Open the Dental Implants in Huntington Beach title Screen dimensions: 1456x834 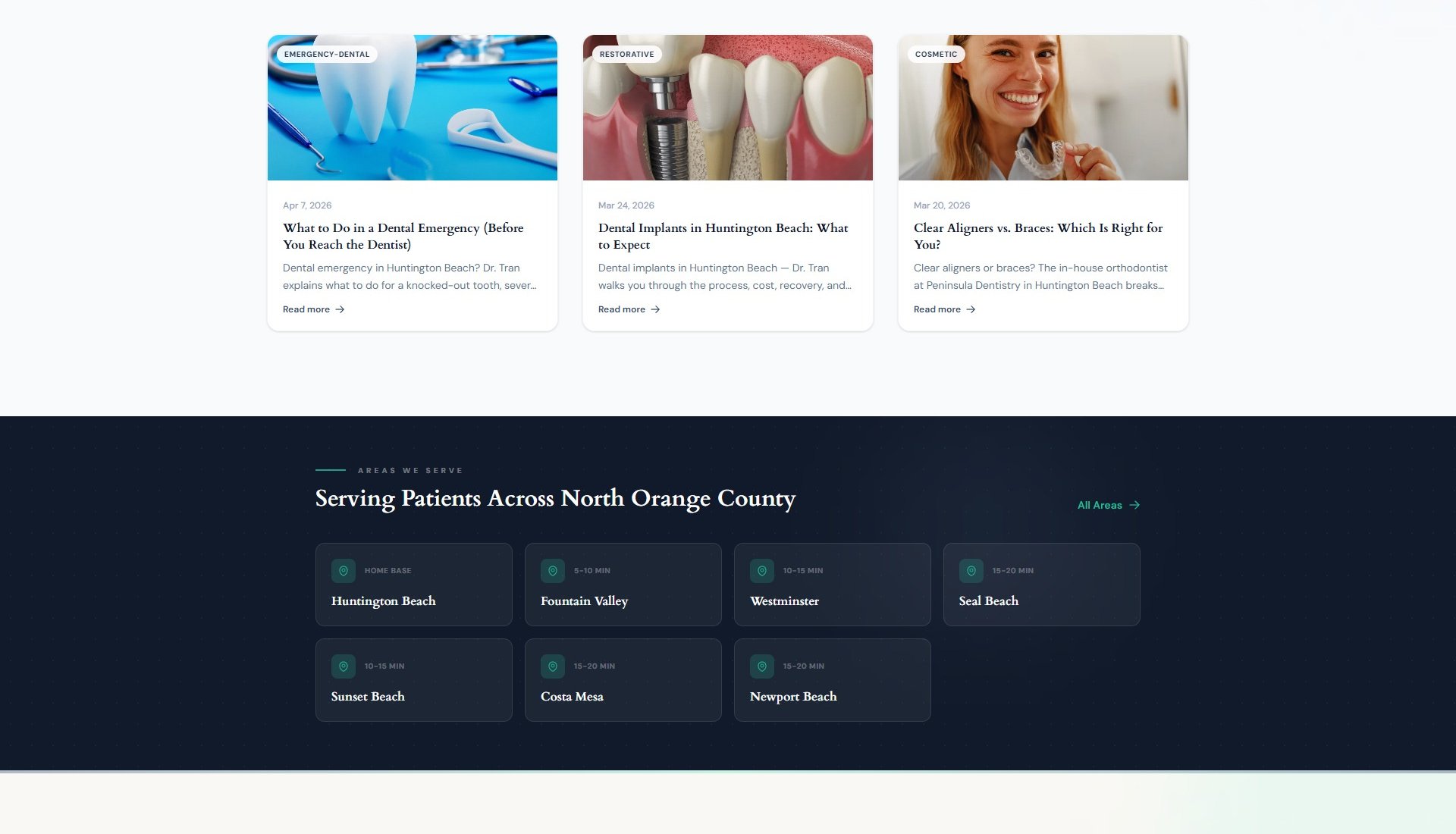(x=723, y=236)
